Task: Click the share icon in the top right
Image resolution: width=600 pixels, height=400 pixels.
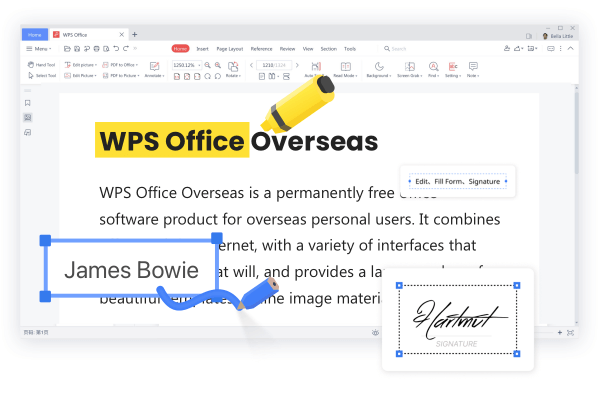Action: [x=518, y=49]
